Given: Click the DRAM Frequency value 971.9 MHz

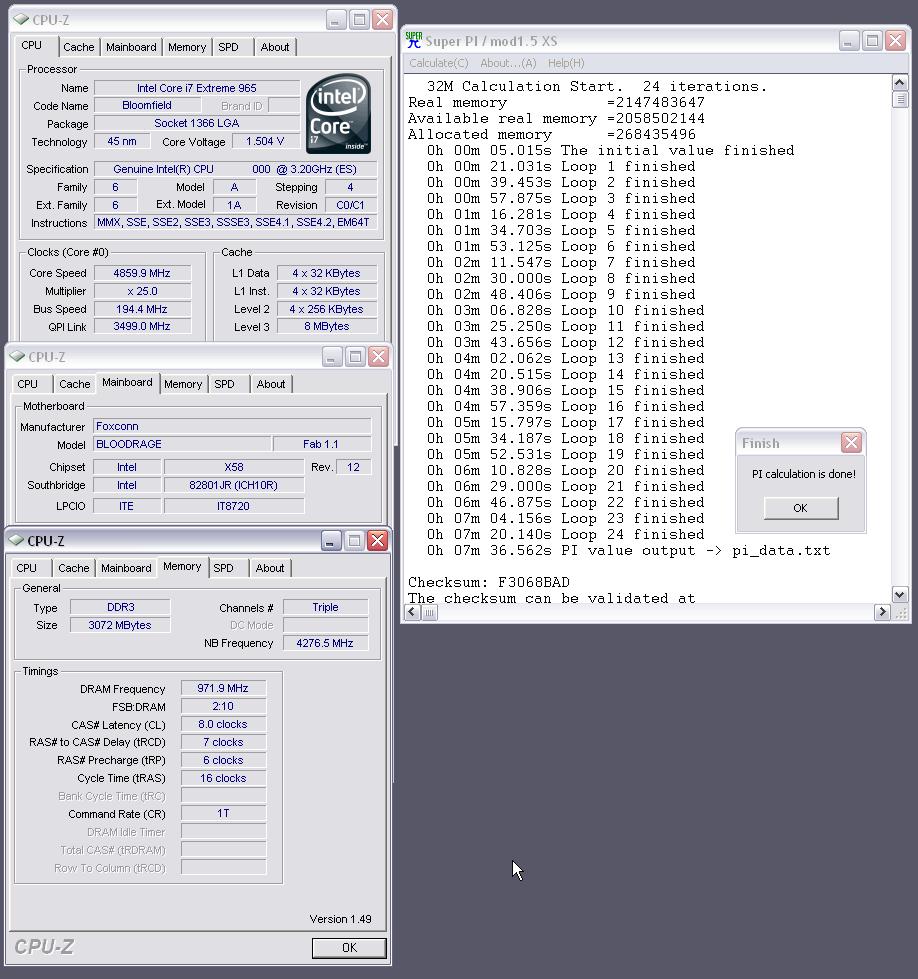Looking at the screenshot, I should (x=223, y=689).
